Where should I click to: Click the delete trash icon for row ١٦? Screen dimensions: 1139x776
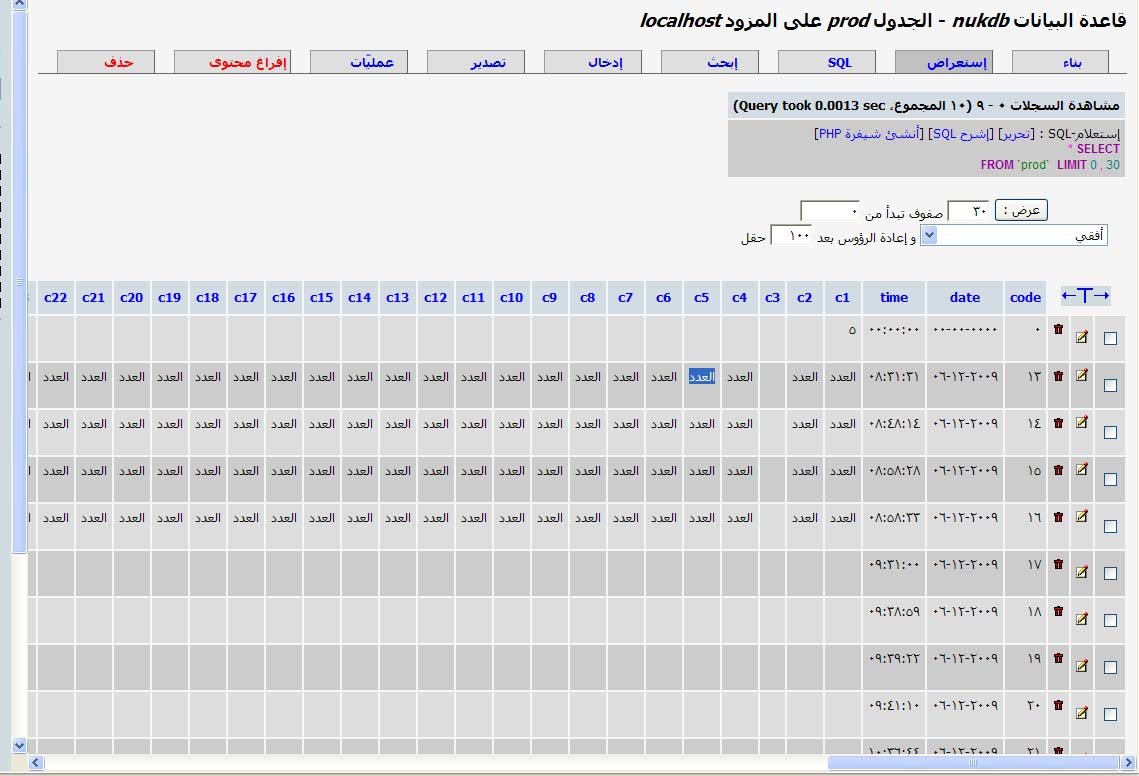1058,517
